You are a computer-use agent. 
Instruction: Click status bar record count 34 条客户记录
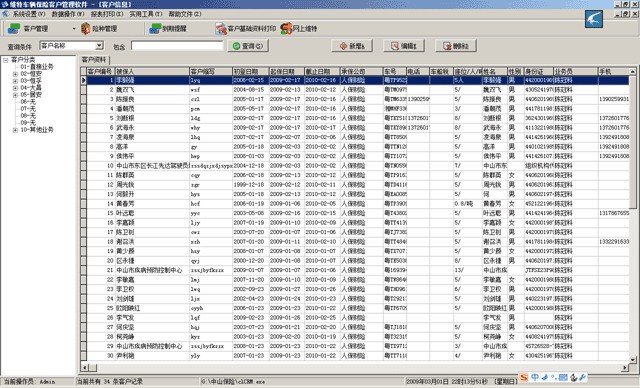pos(109,381)
